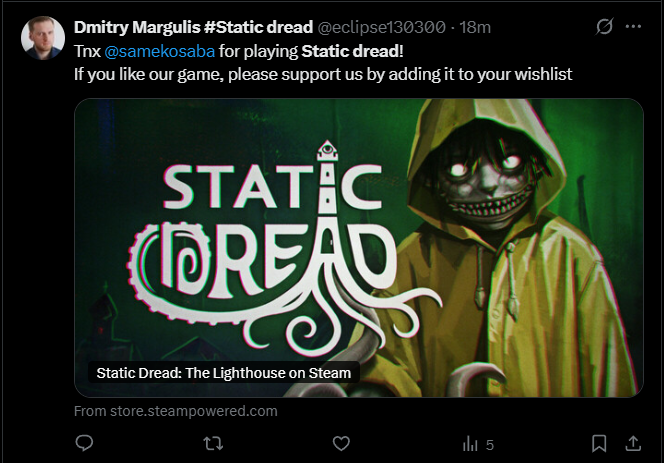
Task: Click the Dmitry Margulis #Static dread display name
Action: coord(194,27)
